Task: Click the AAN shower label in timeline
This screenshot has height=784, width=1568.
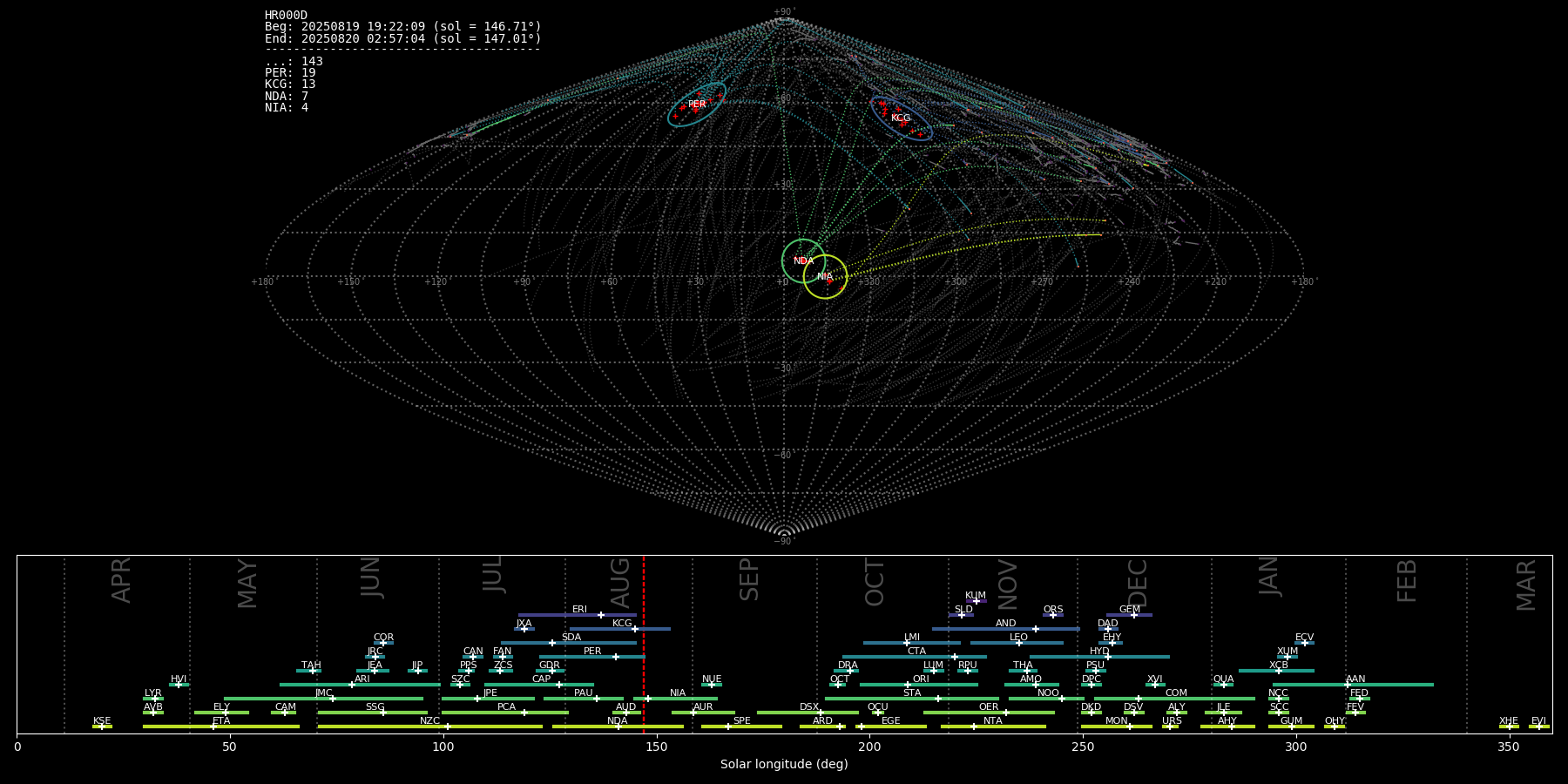Action: pos(1355,679)
